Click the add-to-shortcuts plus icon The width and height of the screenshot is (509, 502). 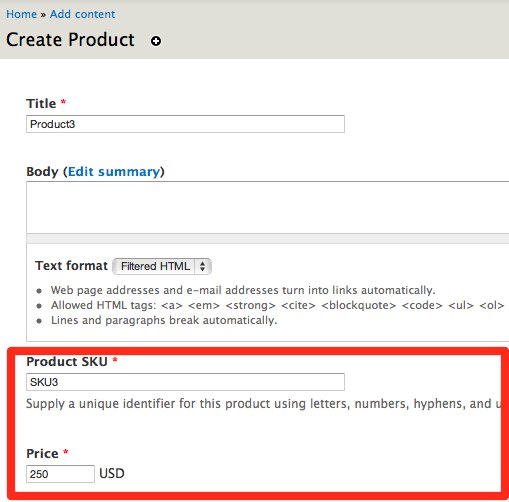point(156,41)
